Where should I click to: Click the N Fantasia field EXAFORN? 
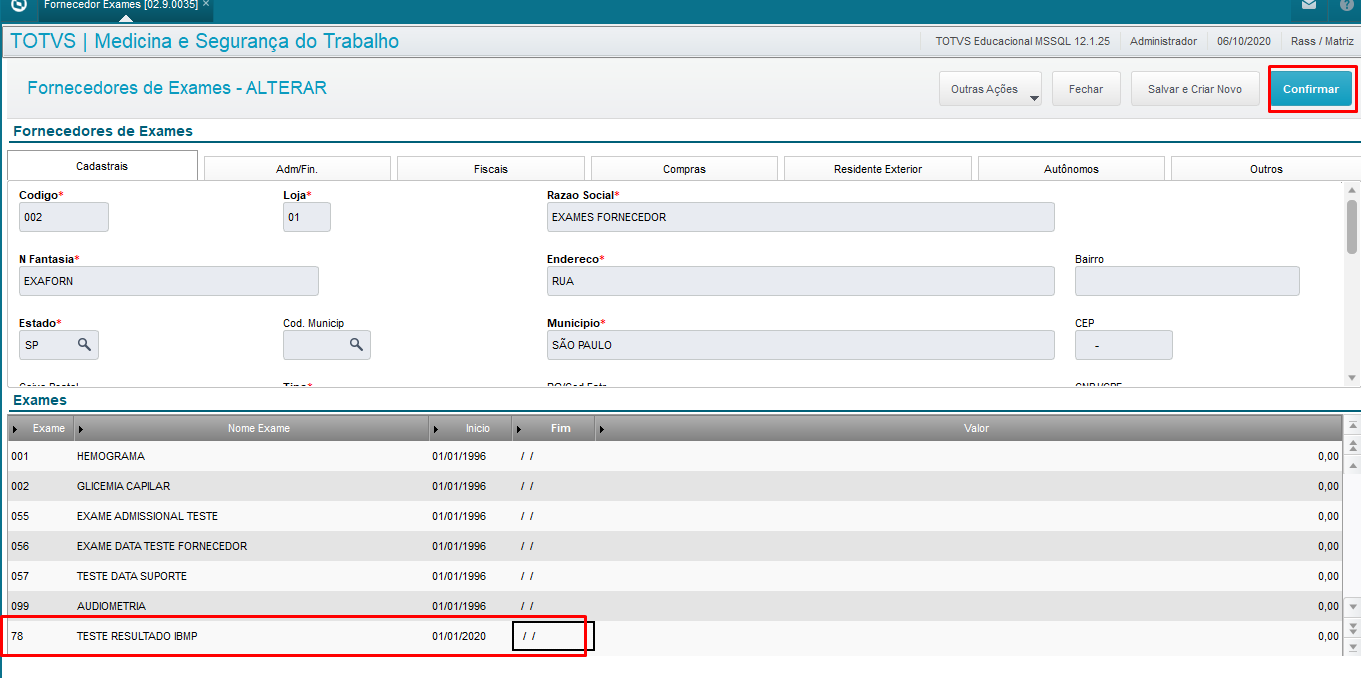pyautogui.click(x=169, y=281)
